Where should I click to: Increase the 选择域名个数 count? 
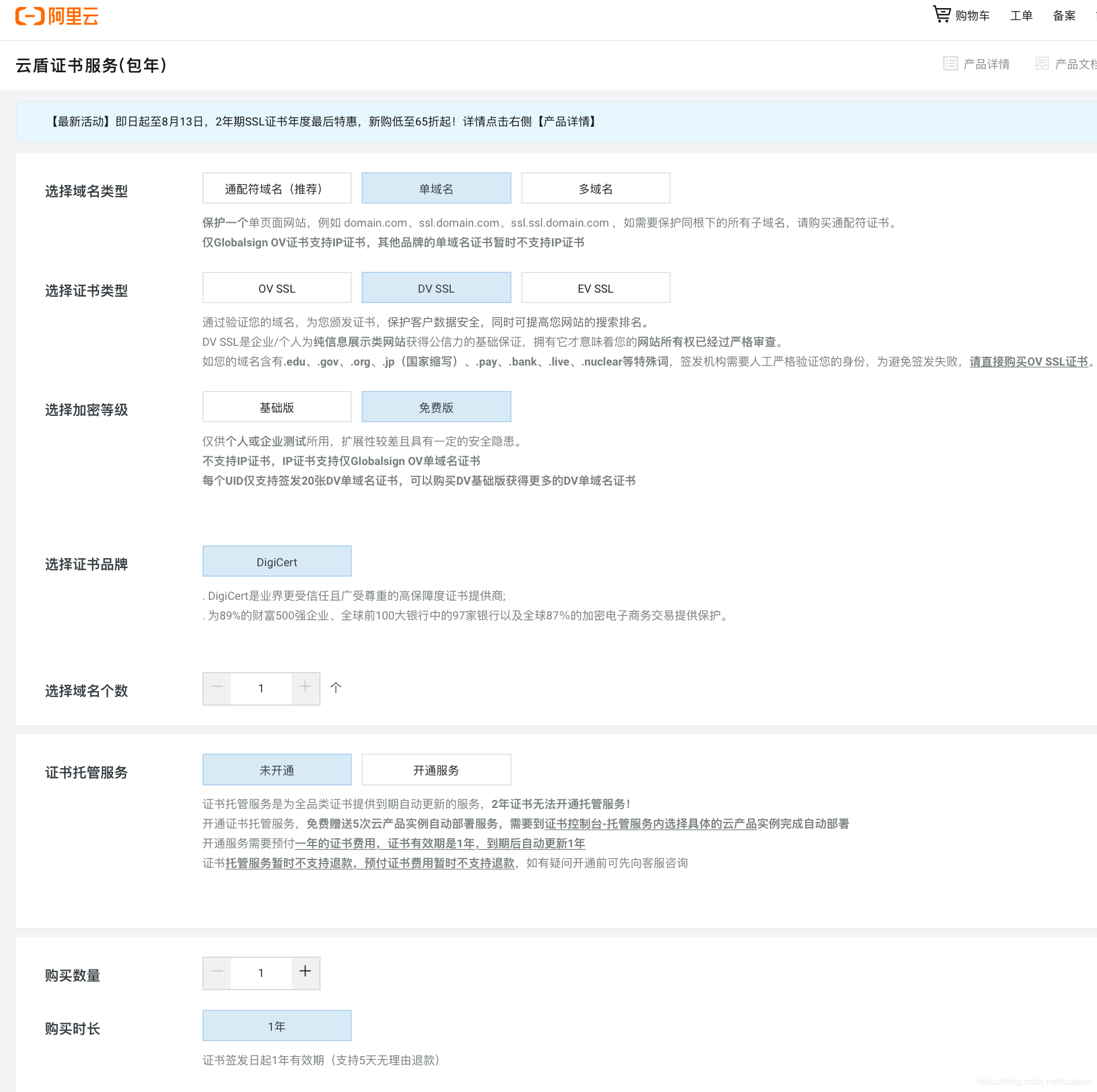tap(305, 688)
